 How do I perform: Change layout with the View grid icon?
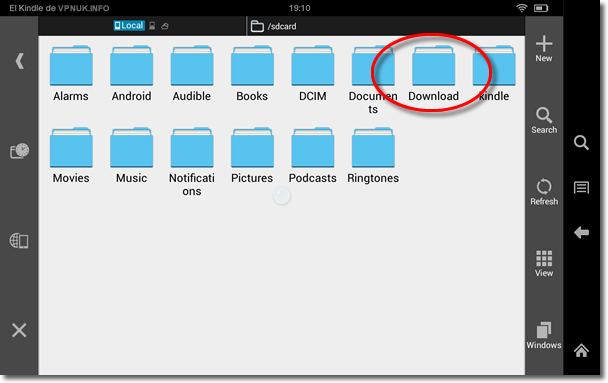pyautogui.click(x=544, y=264)
